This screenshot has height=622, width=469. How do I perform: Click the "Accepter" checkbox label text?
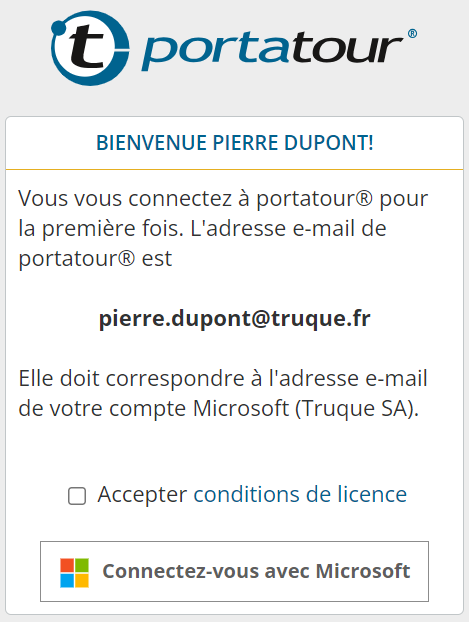[142, 495]
